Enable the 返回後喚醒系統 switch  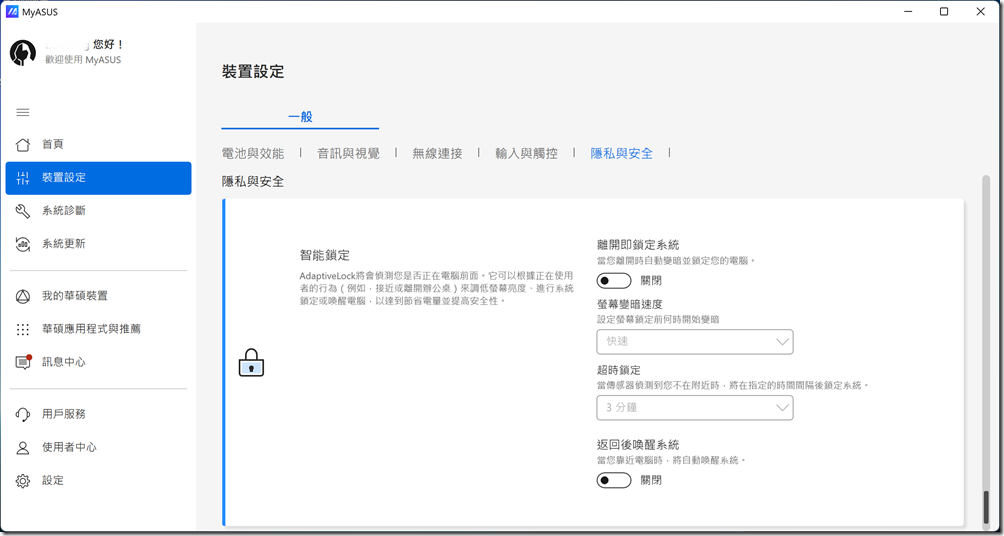tap(614, 480)
